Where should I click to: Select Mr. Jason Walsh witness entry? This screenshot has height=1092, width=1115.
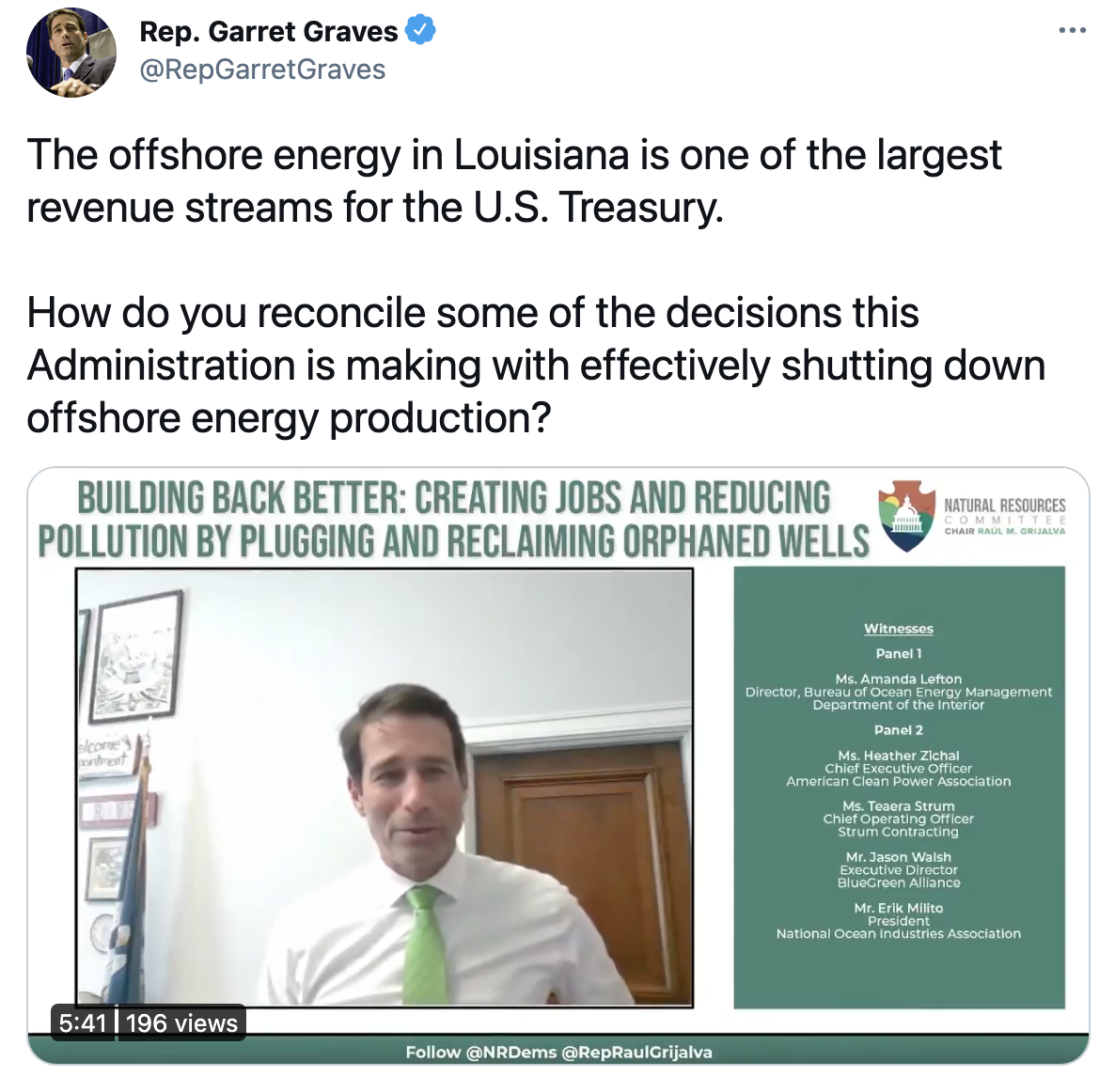pyautogui.click(x=899, y=870)
